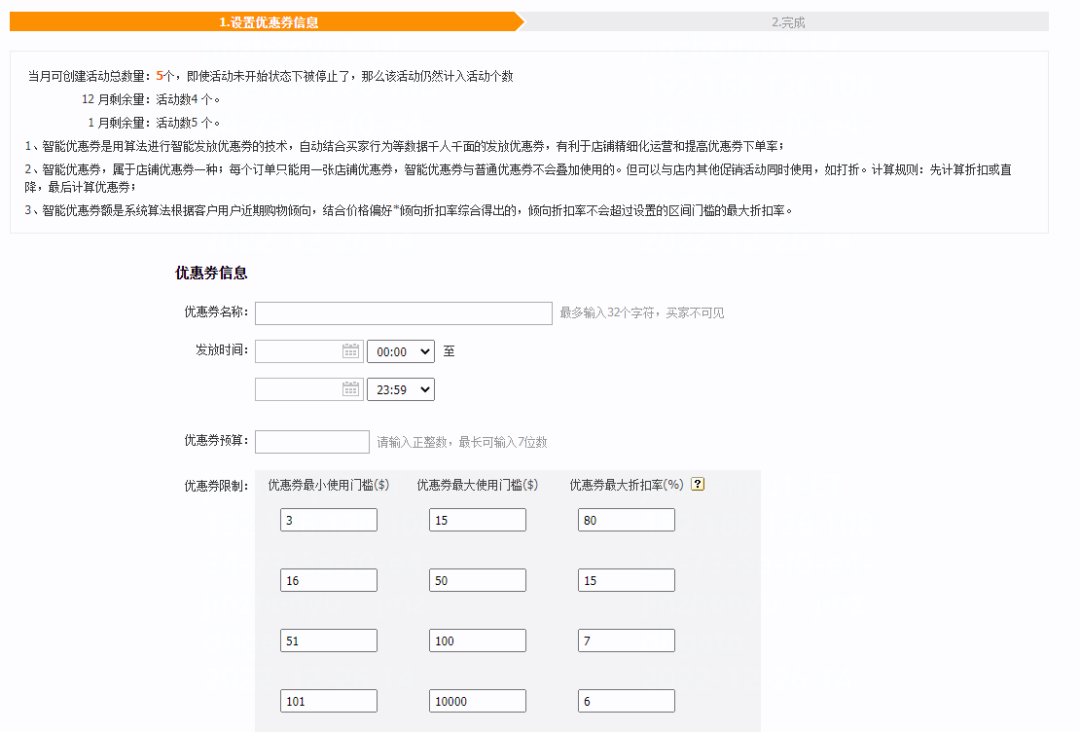Viewport: 1080px width, 732px height.
Task: Select the maximum threshold field showing 15
Action: 477,519
